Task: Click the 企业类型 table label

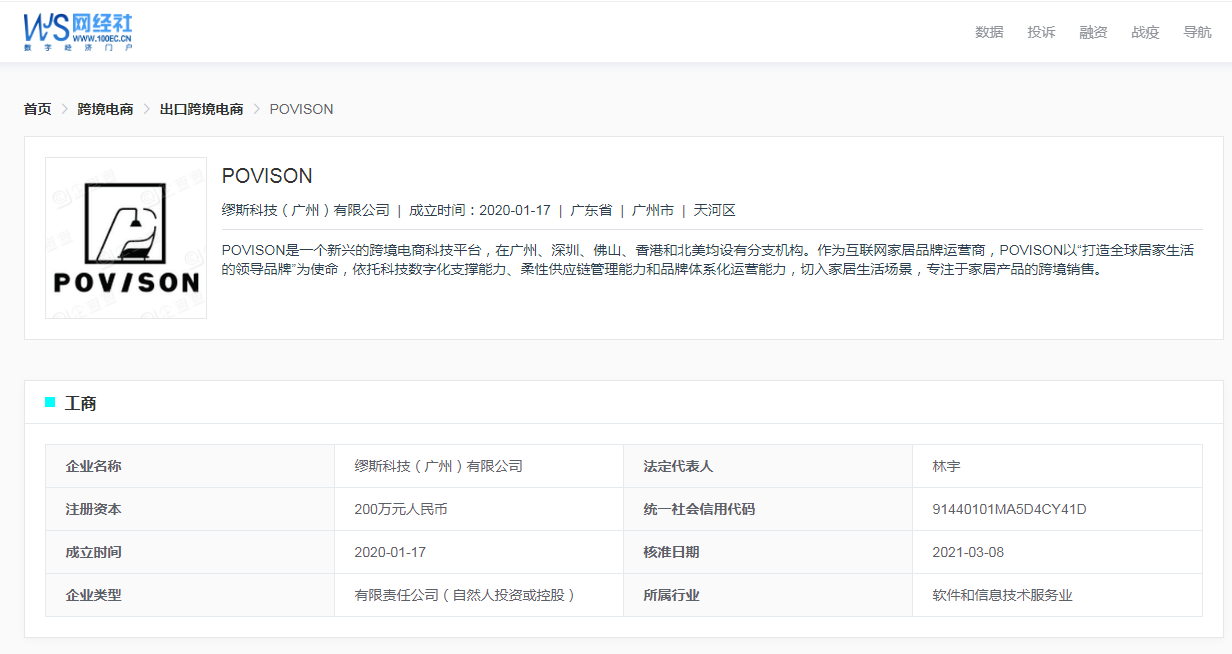Action: click(94, 595)
